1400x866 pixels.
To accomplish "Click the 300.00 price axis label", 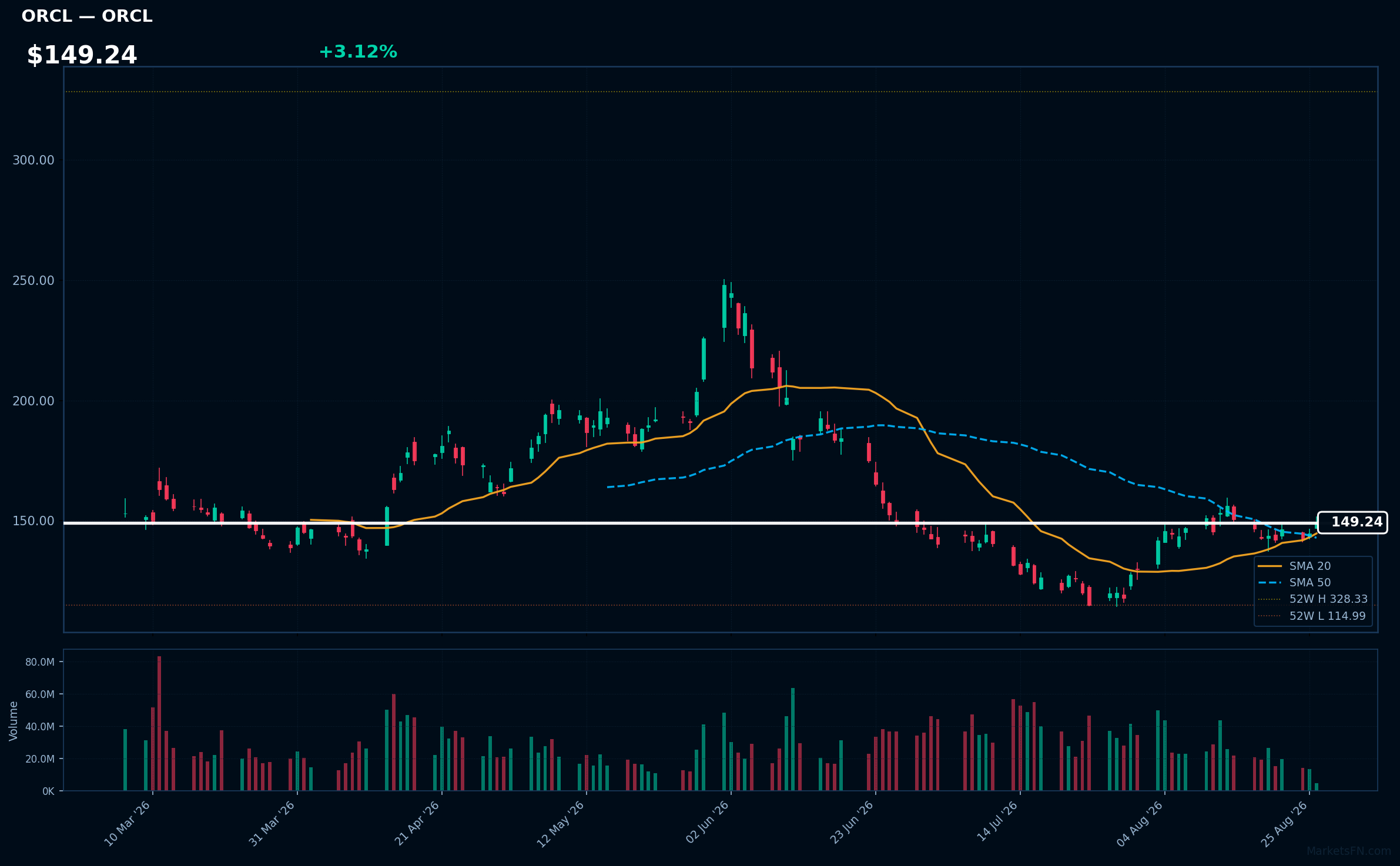I will coord(34,160).
